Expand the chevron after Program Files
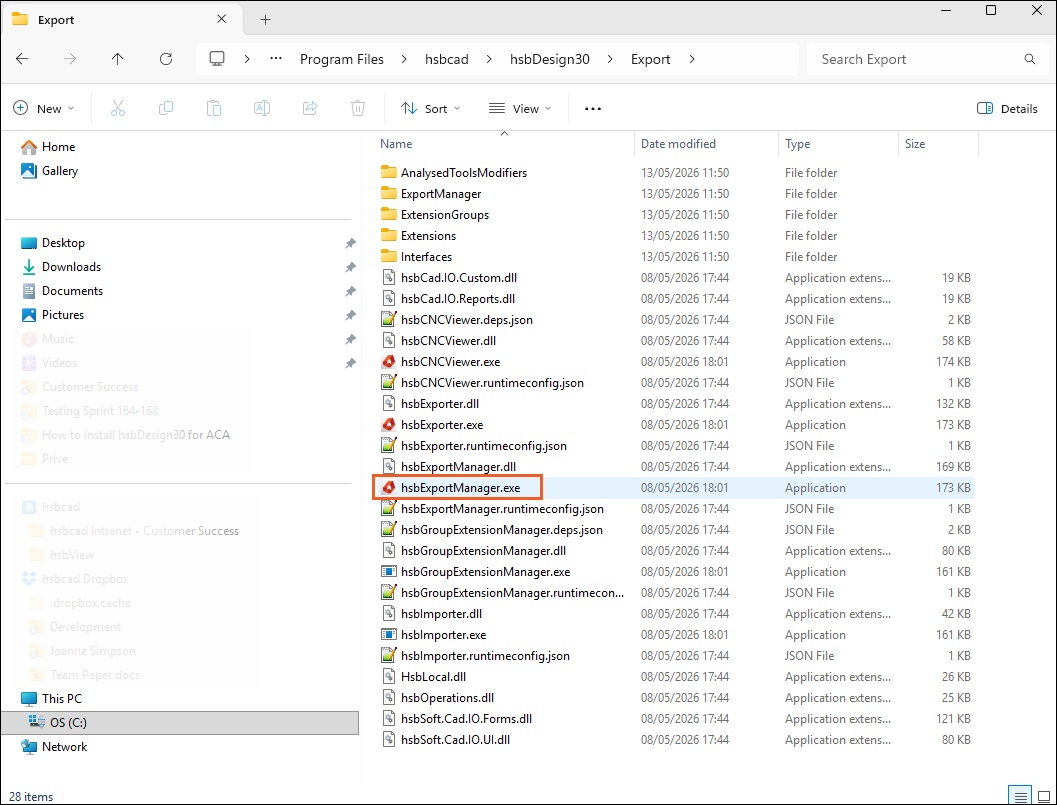The height and width of the screenshot is (805, 1057). coord(404,59)
